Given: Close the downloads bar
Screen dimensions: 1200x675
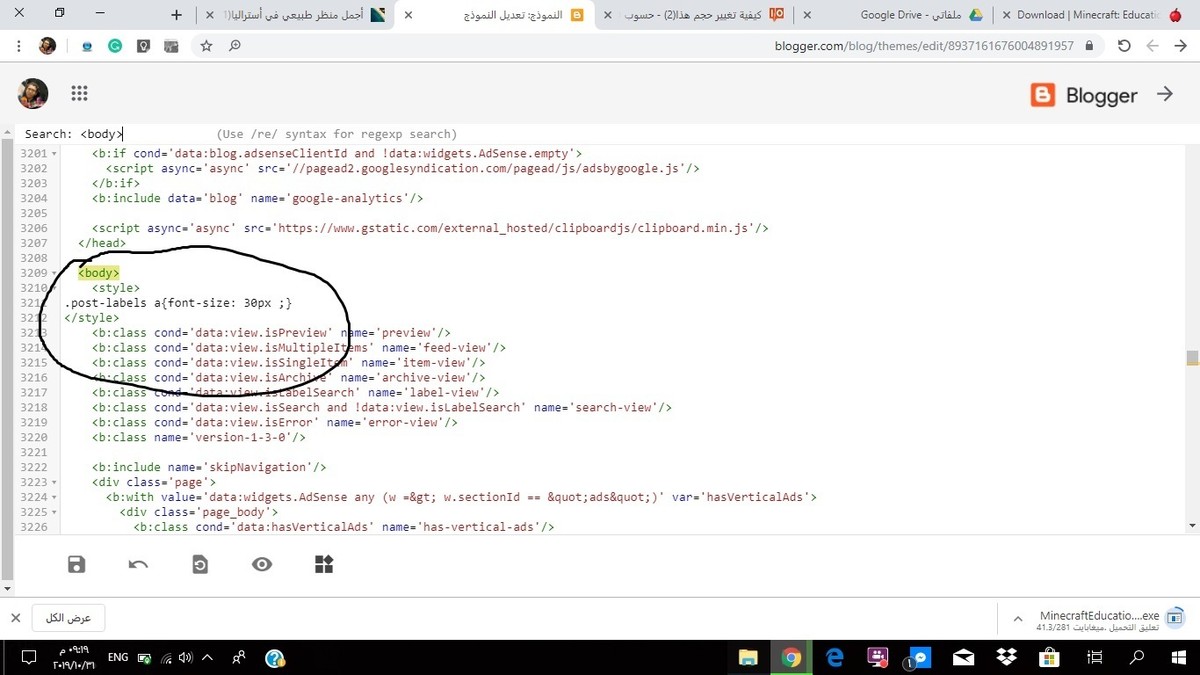Looking at the screenshot, I should click(x=15, y=618).
